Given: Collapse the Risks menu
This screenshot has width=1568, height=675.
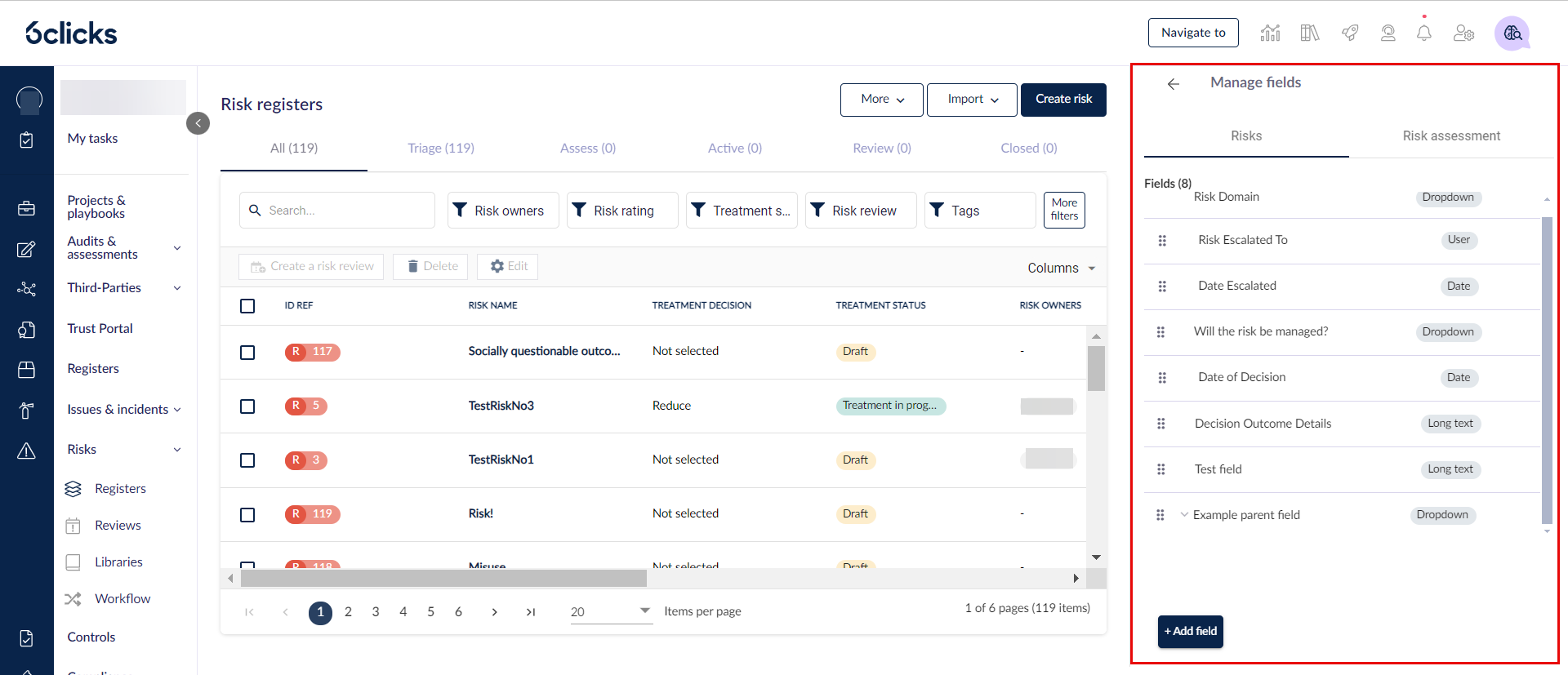Looking at the screenshot, I should coord(177,450).
